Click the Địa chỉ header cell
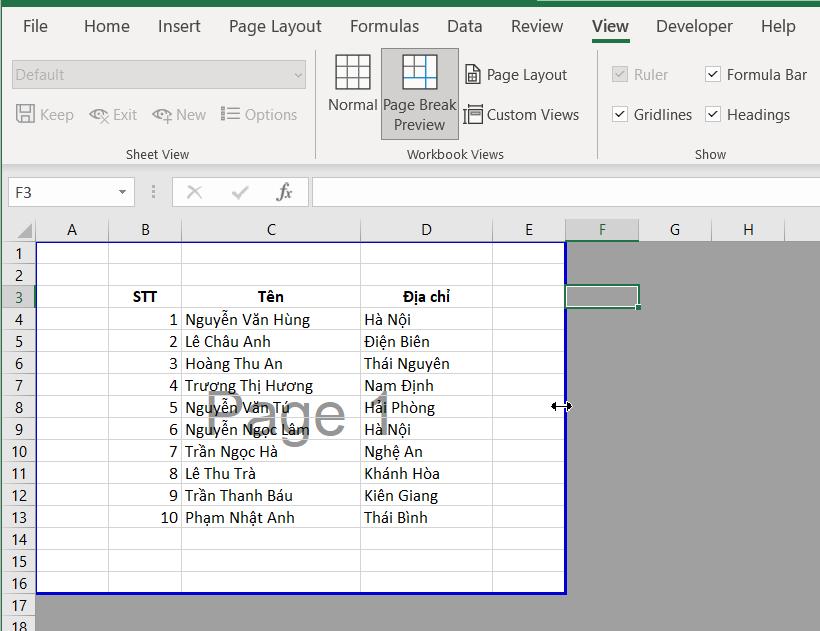 426,297
